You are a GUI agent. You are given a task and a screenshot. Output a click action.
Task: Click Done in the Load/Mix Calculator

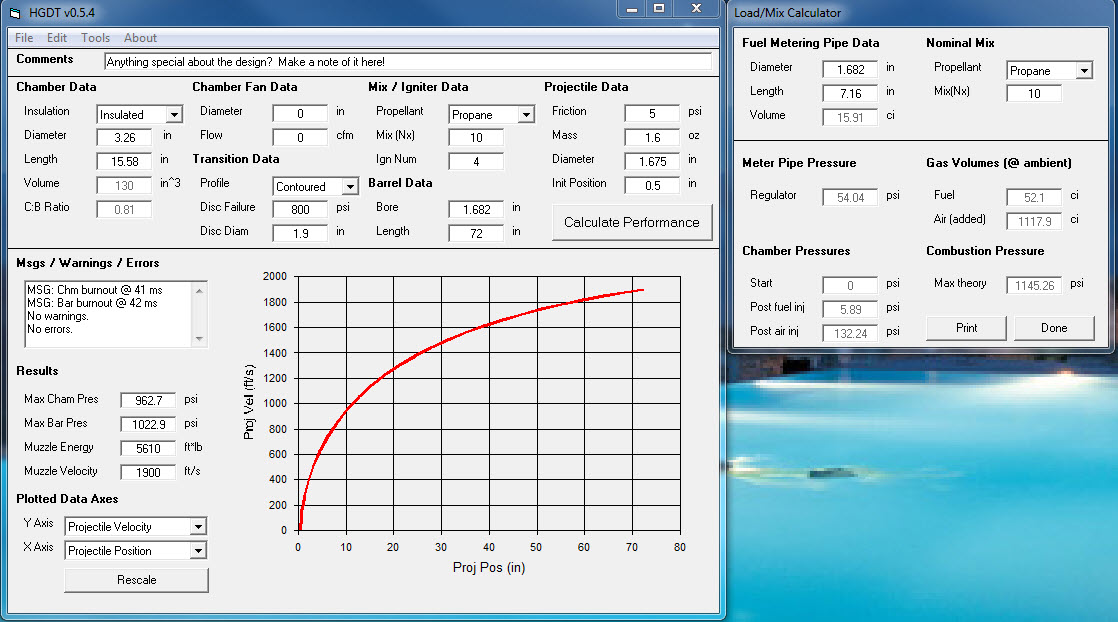point(1054,328)
